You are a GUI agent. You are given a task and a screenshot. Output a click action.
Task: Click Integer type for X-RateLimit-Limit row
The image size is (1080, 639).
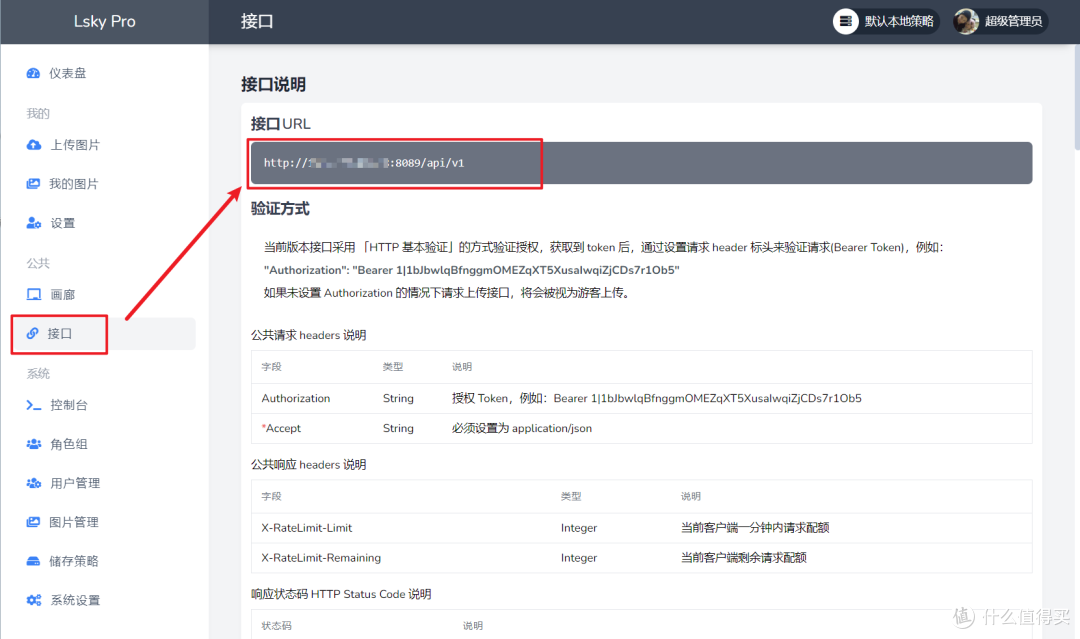point(579,528)
